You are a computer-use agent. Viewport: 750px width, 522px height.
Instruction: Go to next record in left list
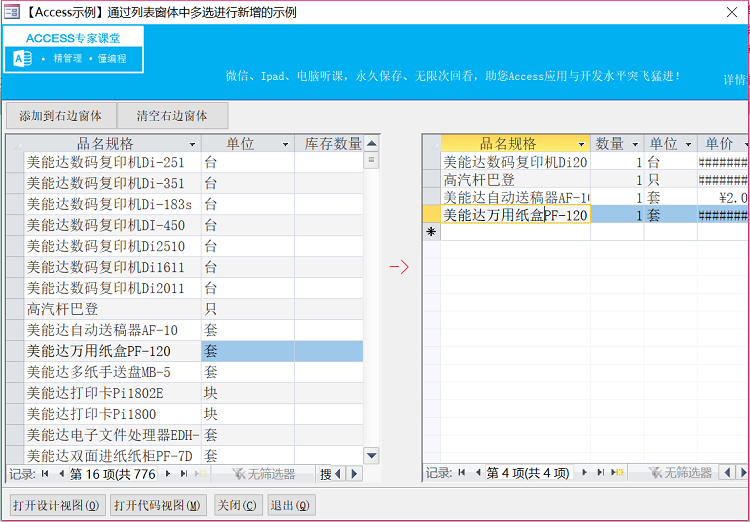click(168, 474)
